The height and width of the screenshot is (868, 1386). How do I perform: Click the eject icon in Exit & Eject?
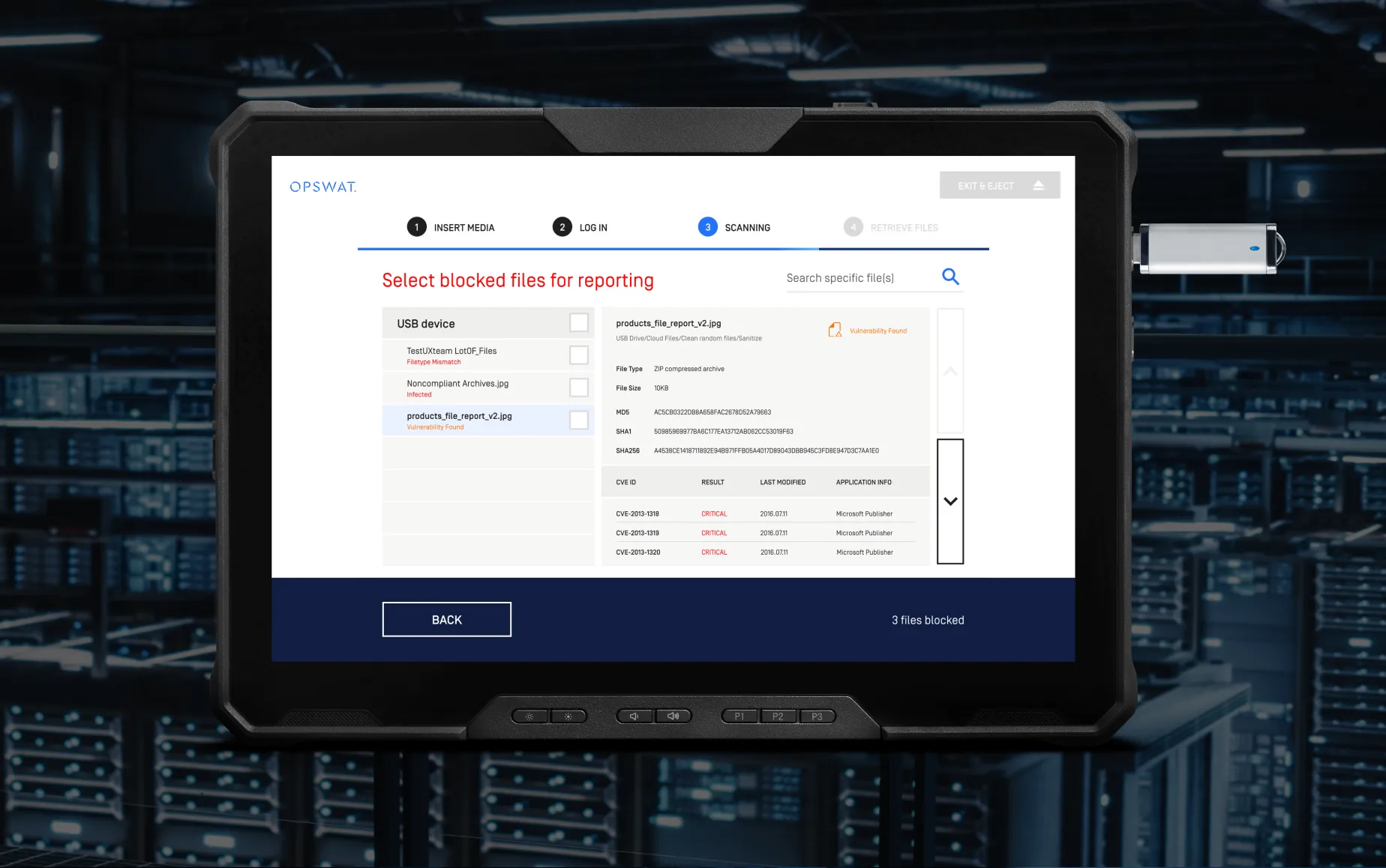[1039, 185]
